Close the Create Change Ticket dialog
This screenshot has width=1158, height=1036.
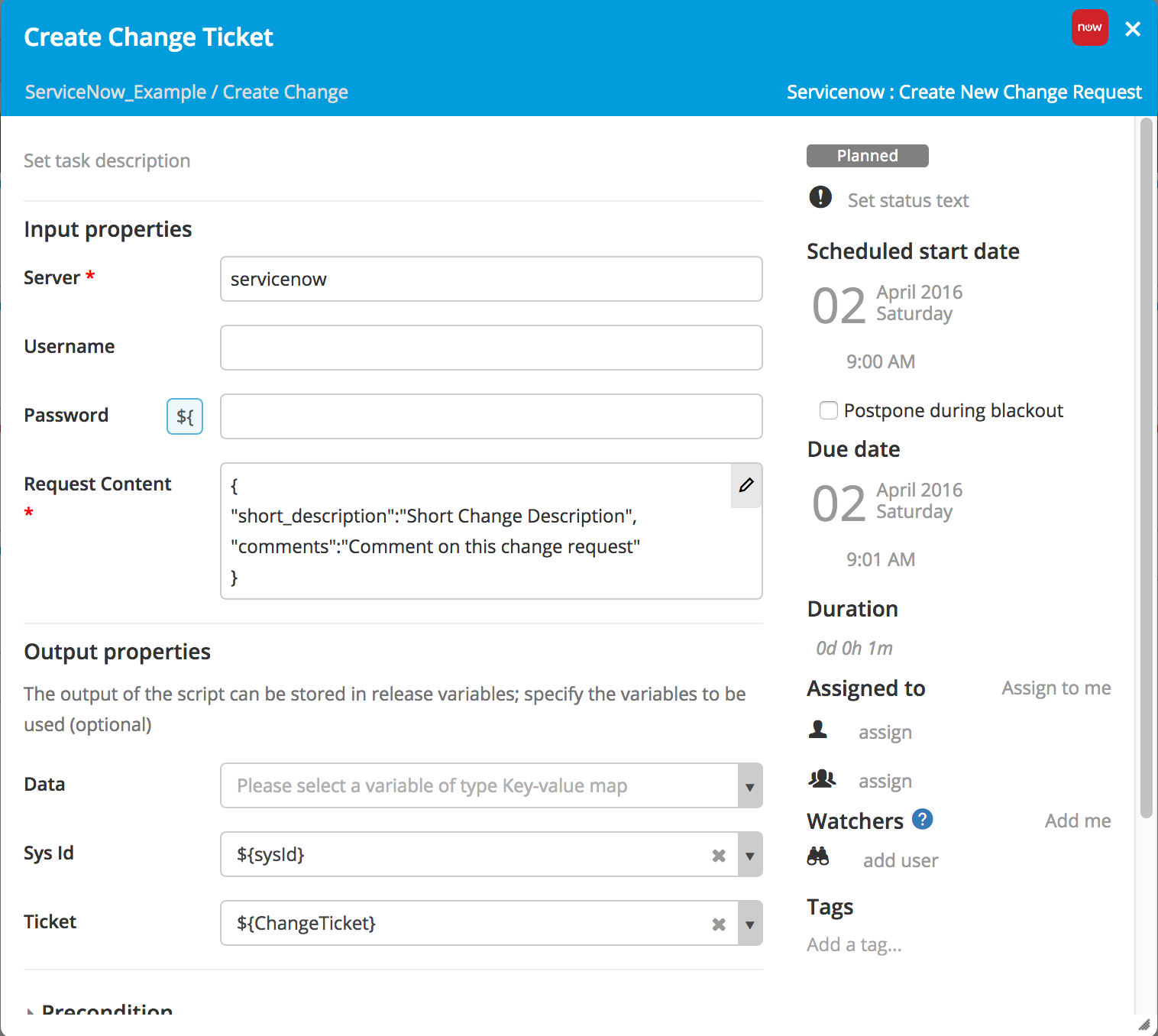(x=1133, y=29)
